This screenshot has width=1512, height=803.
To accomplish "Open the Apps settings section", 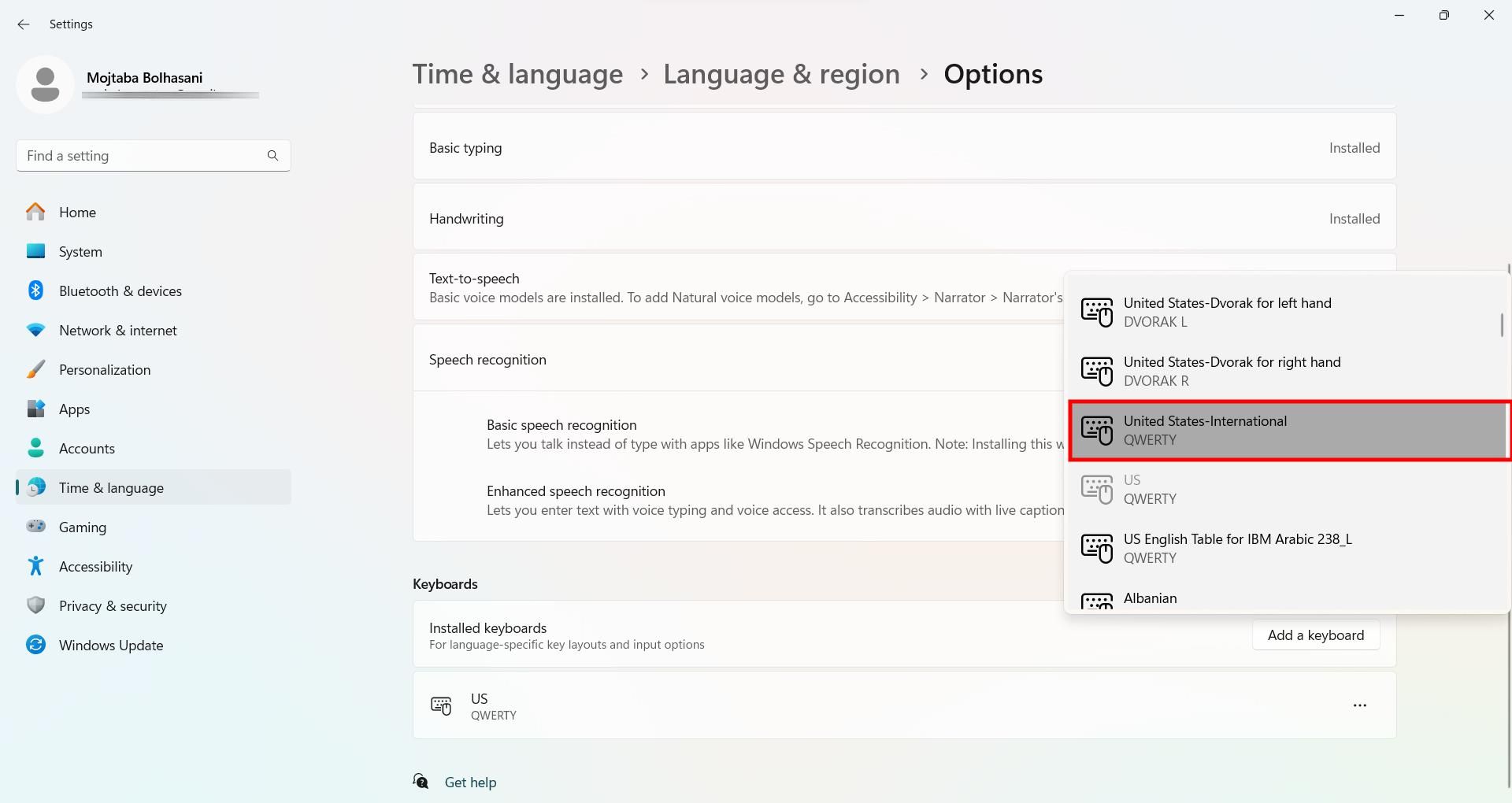I will (75, 409).
